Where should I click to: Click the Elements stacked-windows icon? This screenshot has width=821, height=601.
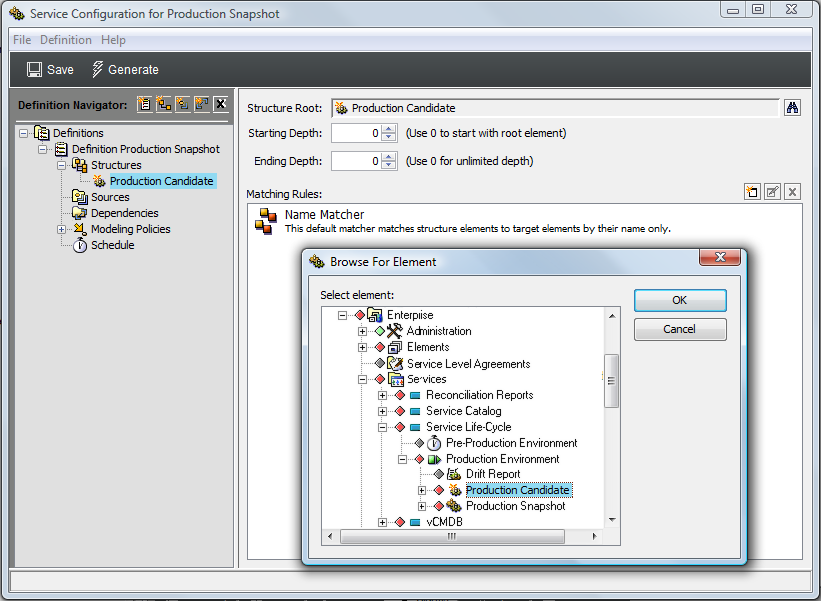click(x=396, y=347)
